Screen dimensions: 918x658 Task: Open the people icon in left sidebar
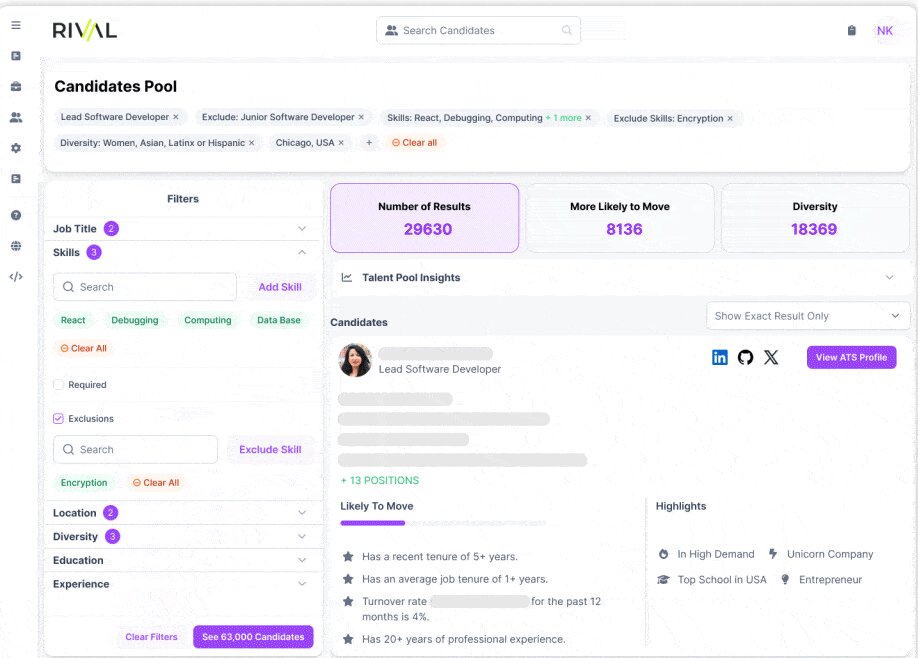pos(16,117)
